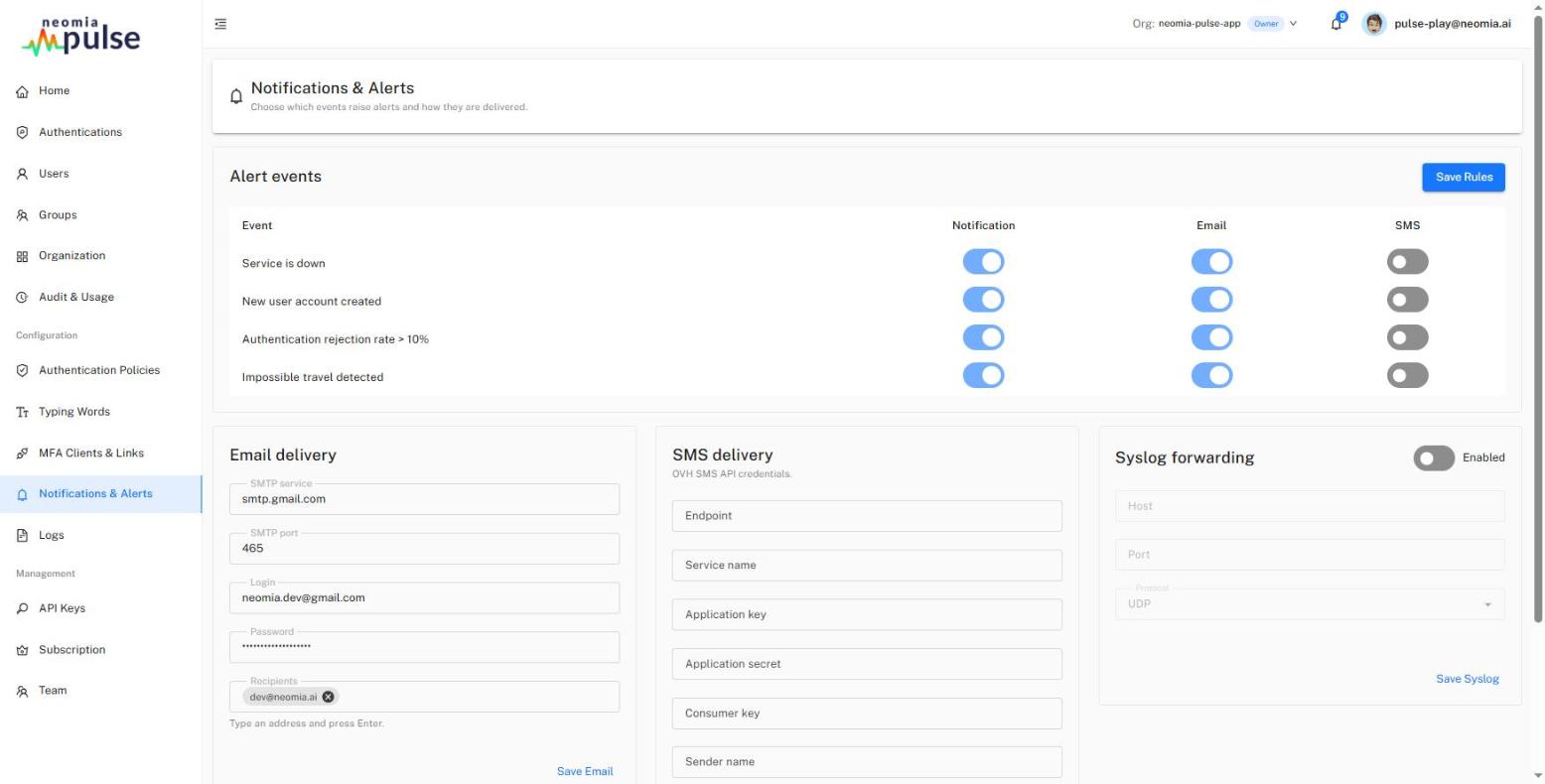Open the Syslog Protocol UDP dropdown
The height and width of the screenshot is (784, 1545).
1310,603
